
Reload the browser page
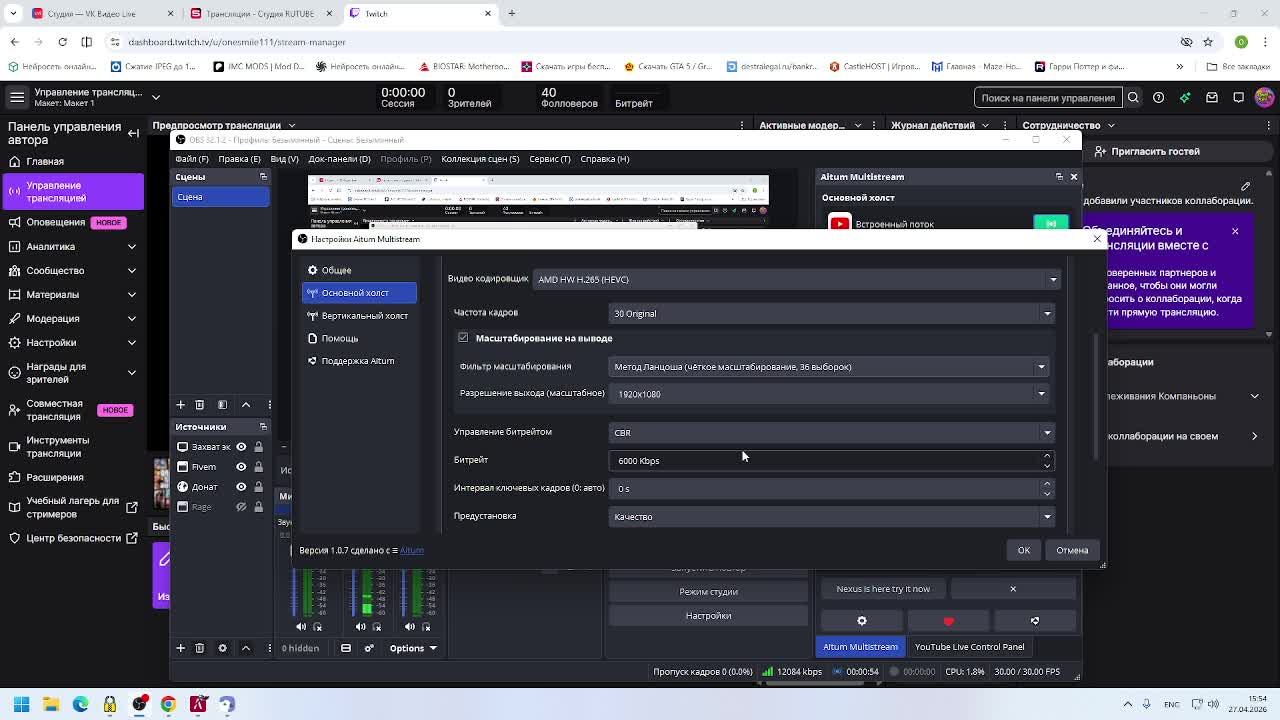pyautogui.click(x=62, y=42)
